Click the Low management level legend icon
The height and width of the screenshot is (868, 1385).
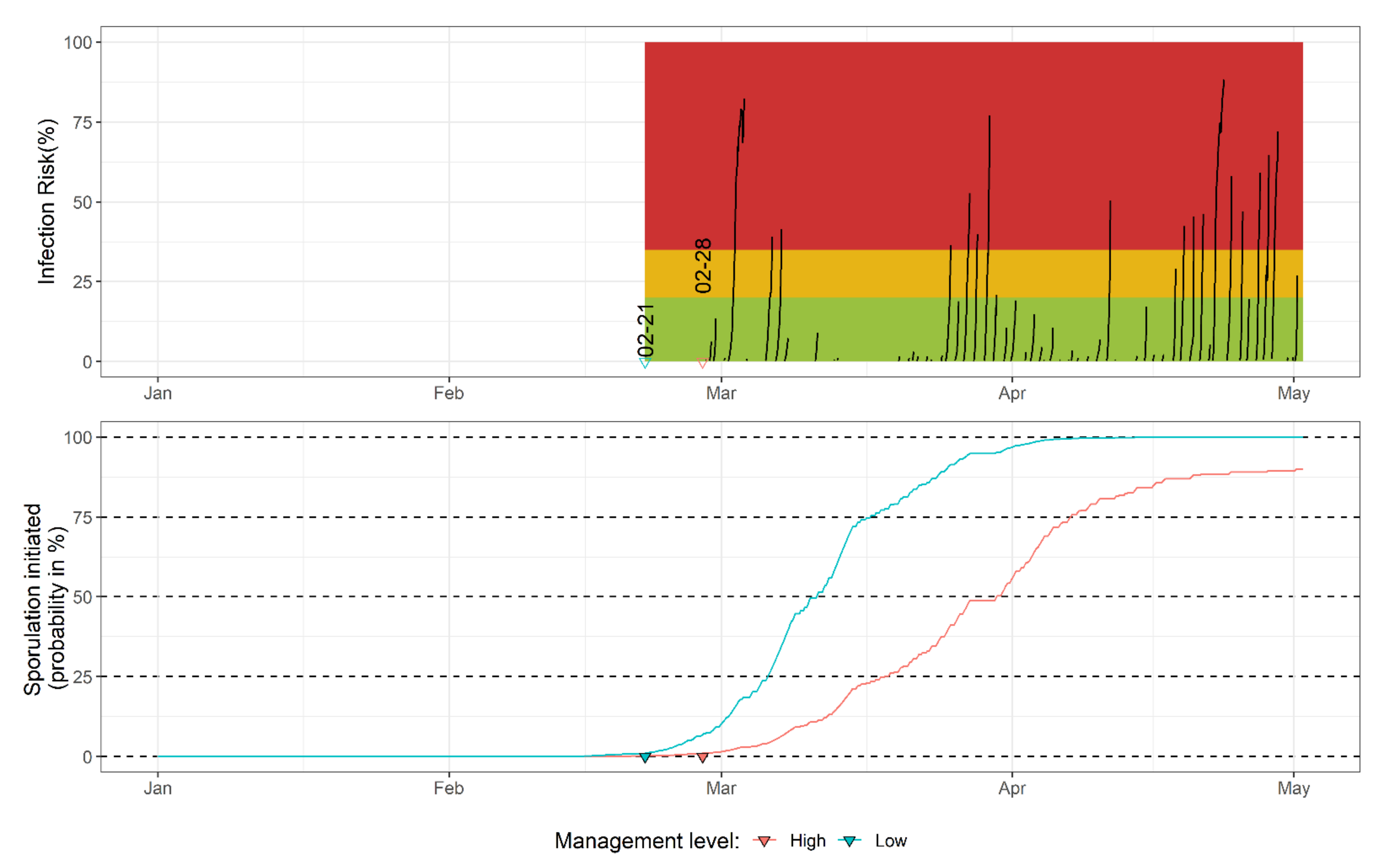click(x=849, y=841)
